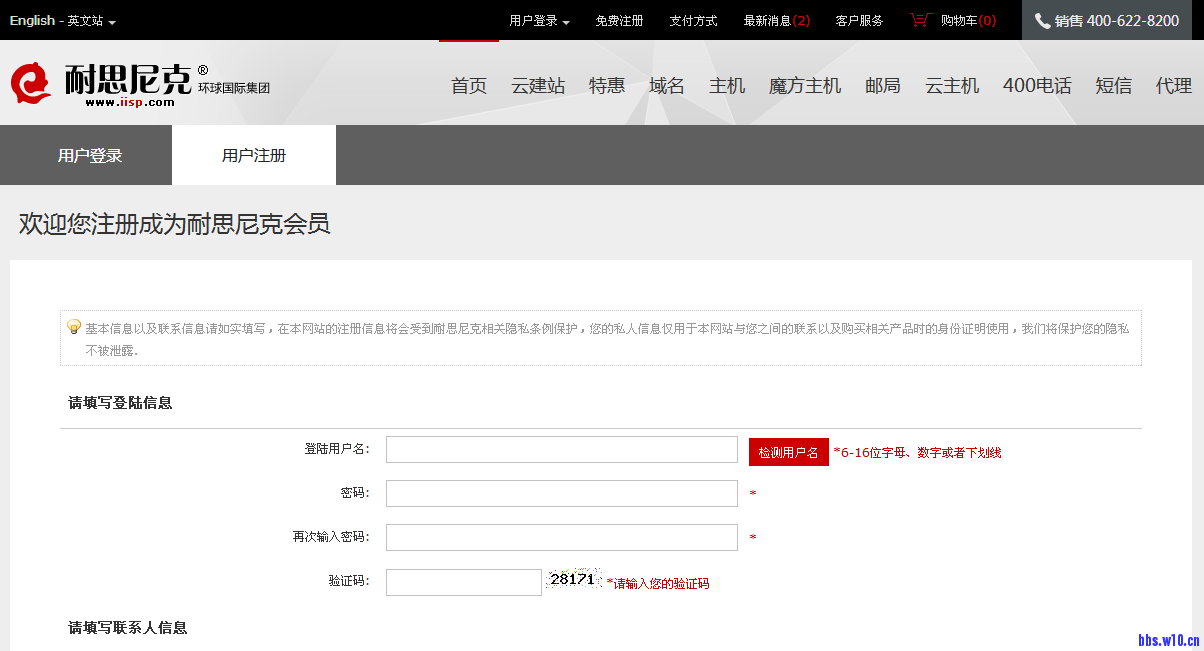Screen dimensions: 1204x651
Task: Click the shopping cart icon
Action: [x=920, y=20]
